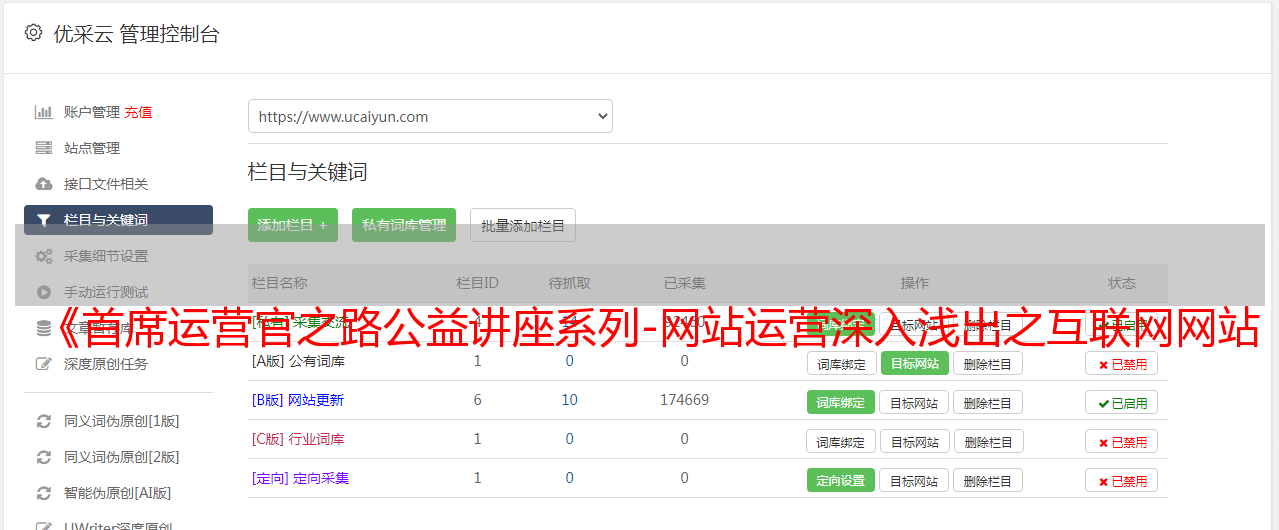This screenshot has width=1279, height=530.
Task: Click the 批量添加栏目 button
Action: pos(523,225)
